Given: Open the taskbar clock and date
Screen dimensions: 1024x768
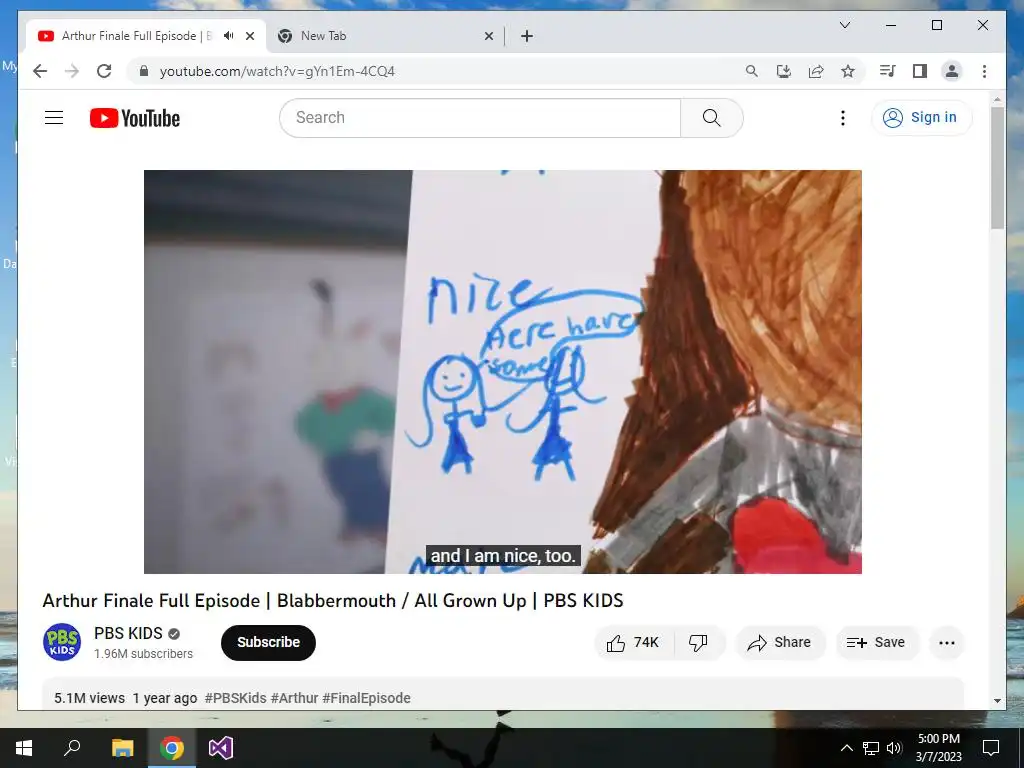Looking at the screenshot, I should (x=938, y=748).
